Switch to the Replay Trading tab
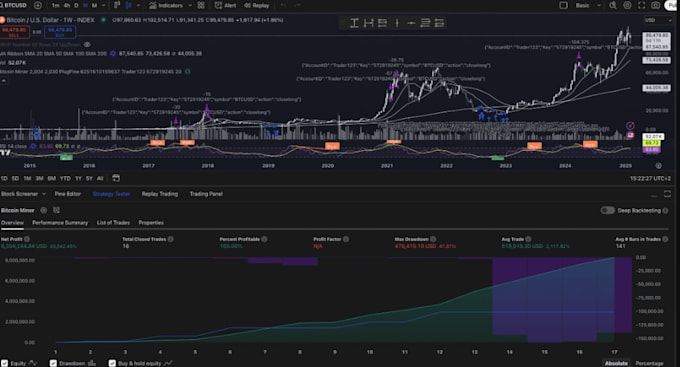680x367 pixels. tap(160, 194)
